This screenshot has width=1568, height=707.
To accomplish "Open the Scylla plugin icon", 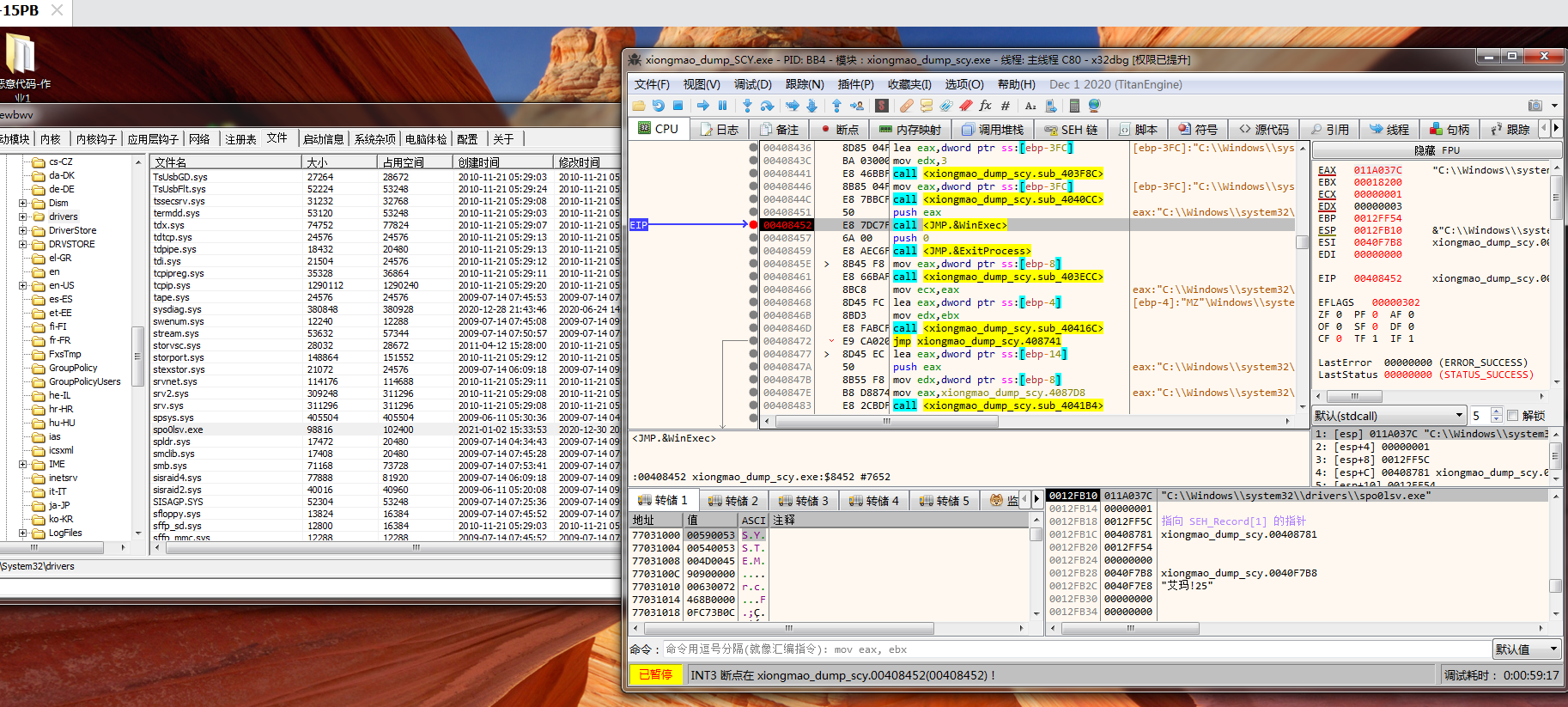I will coord(882,106).
